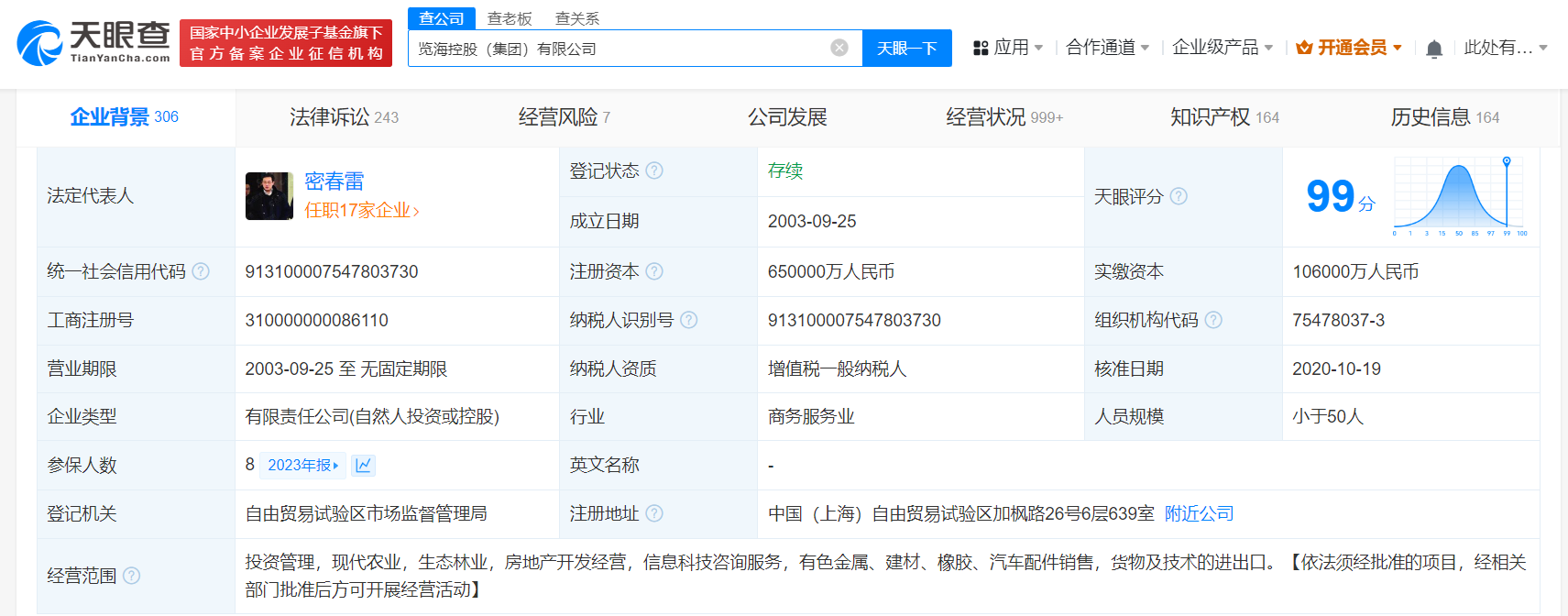The image size is (1568, 616).
Task: Open the 企业级产品 dropdown
Action: tap(1222, 48)
